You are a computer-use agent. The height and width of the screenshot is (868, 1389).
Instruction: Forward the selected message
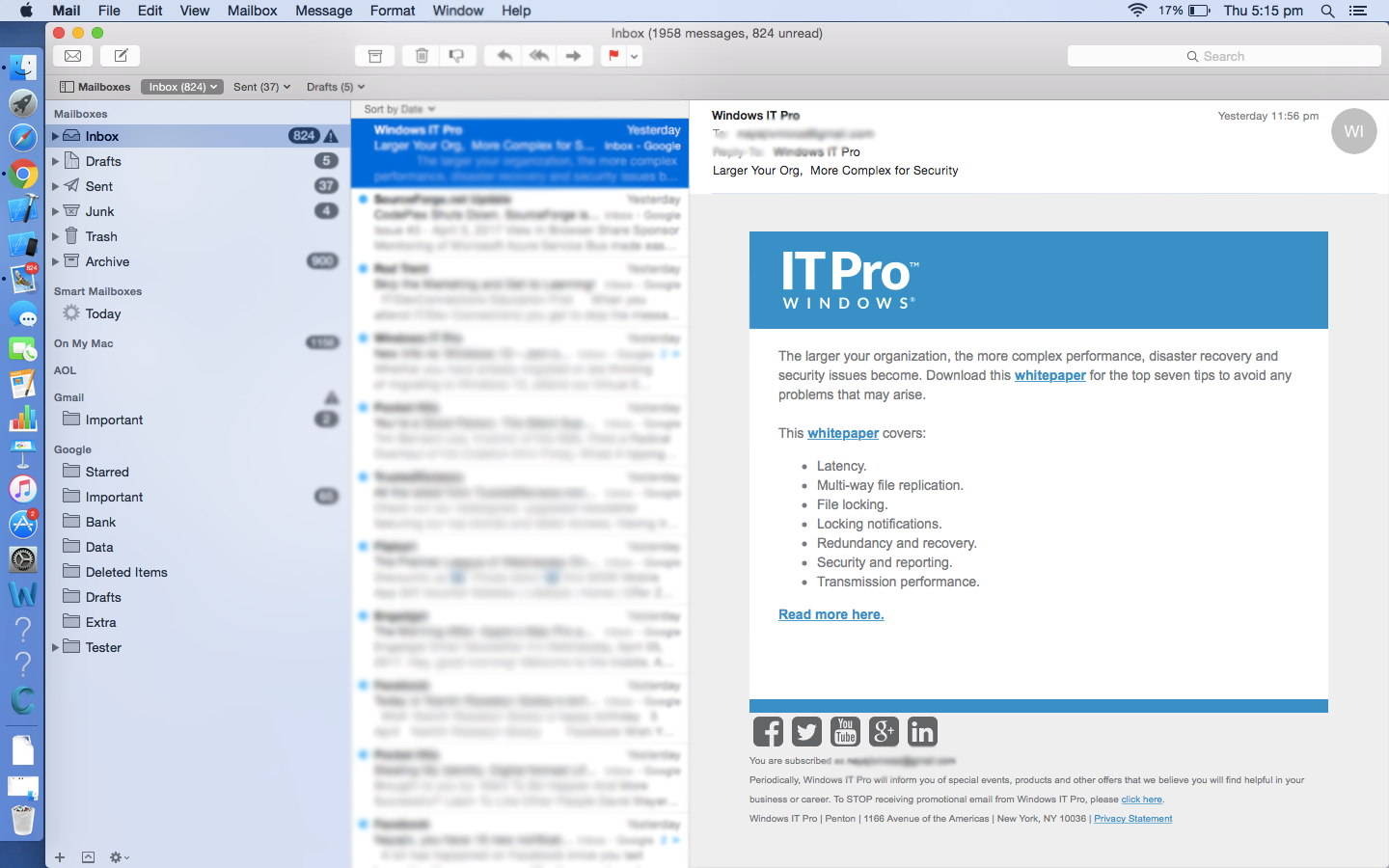(x=574, y=56)
